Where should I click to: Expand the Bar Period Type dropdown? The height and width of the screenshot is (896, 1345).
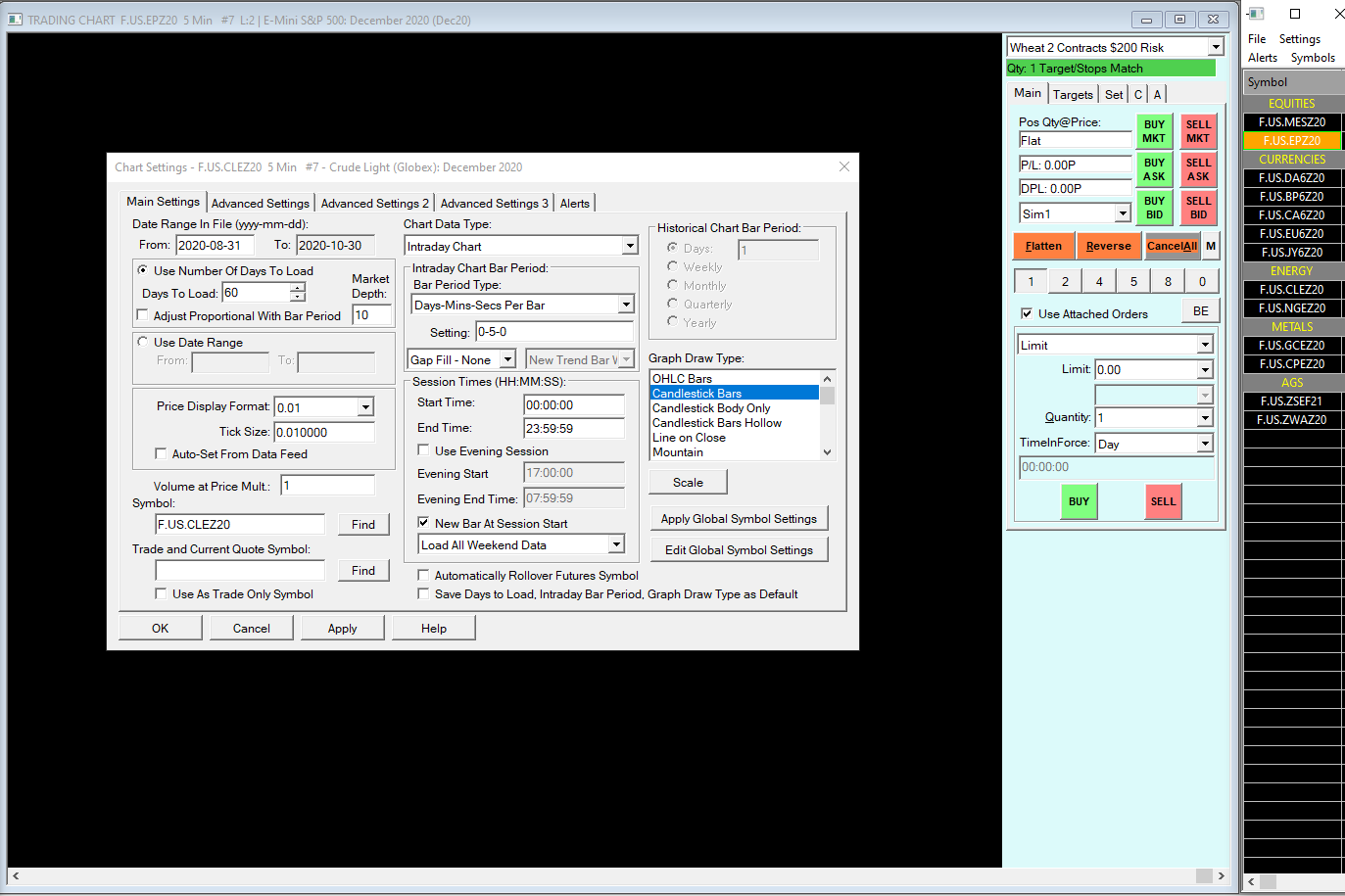click(626, 305)
